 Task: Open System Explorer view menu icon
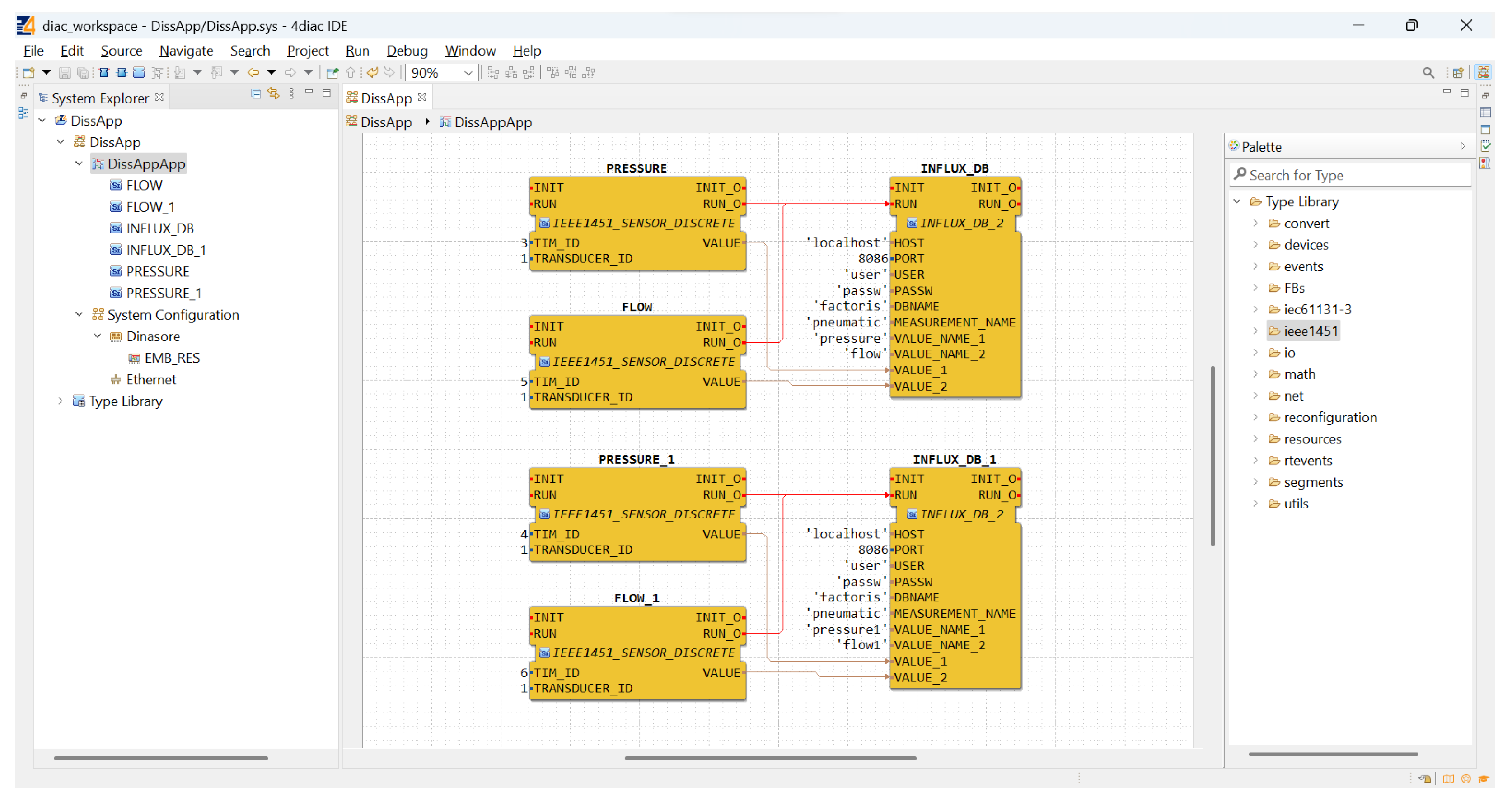tap(292, 94)
